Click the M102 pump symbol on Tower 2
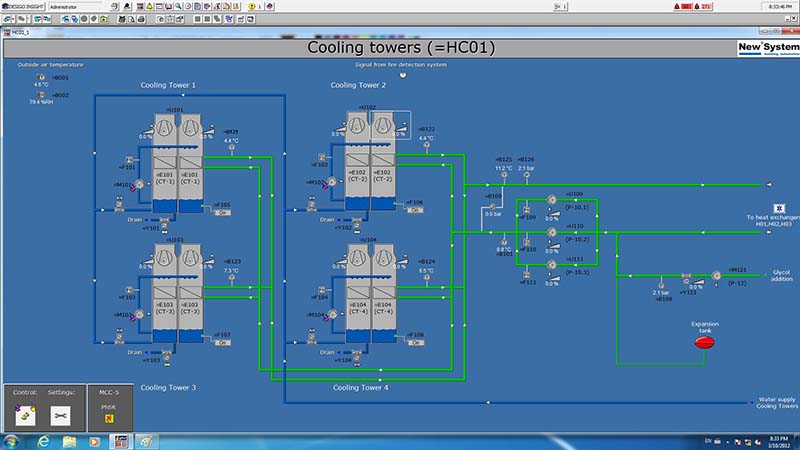The image size is (800, 450). tap(332, 182)
